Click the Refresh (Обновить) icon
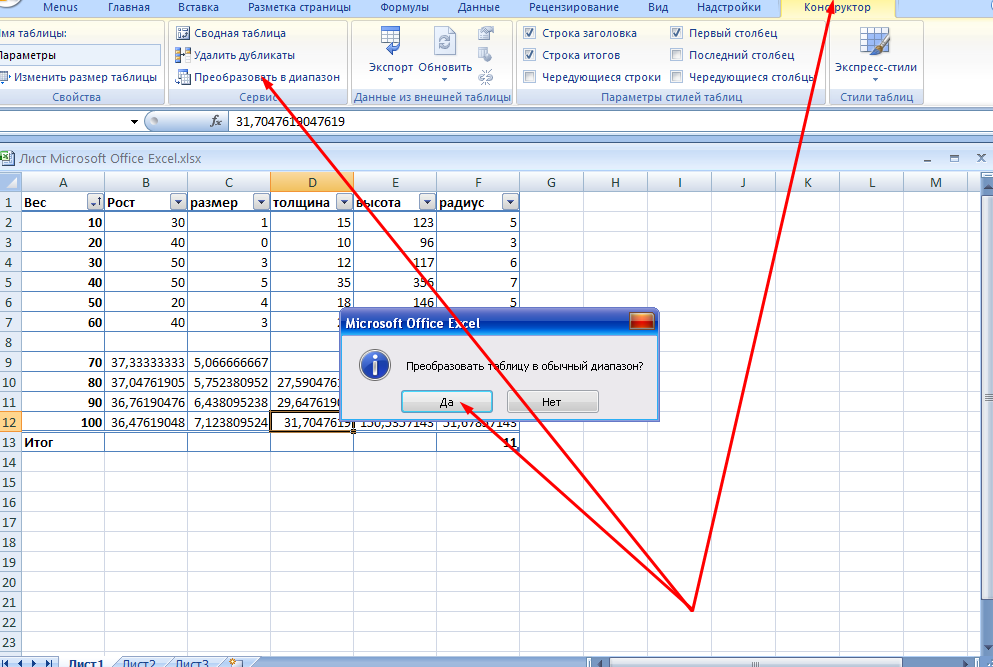 (x=445, y=42)
